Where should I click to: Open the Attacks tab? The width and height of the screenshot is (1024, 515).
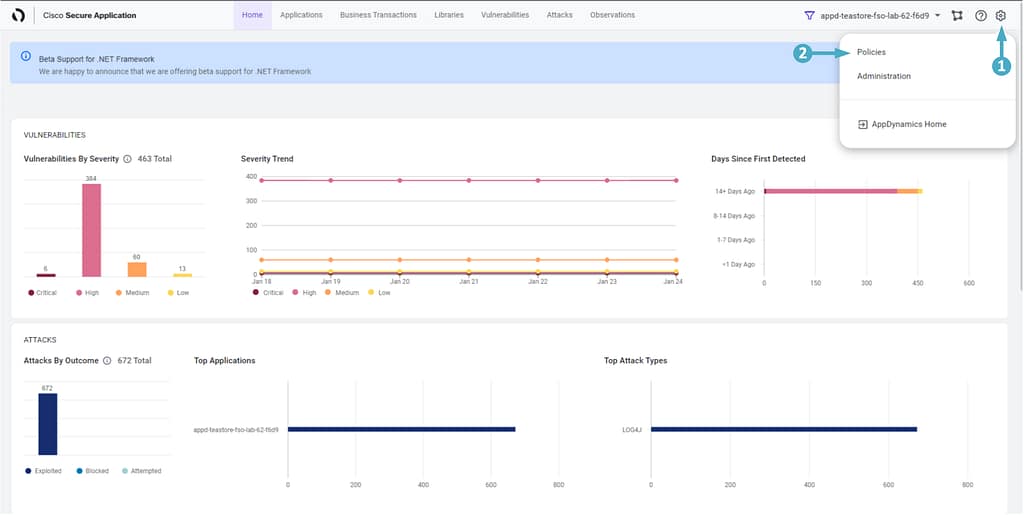(x=560, y=16)
